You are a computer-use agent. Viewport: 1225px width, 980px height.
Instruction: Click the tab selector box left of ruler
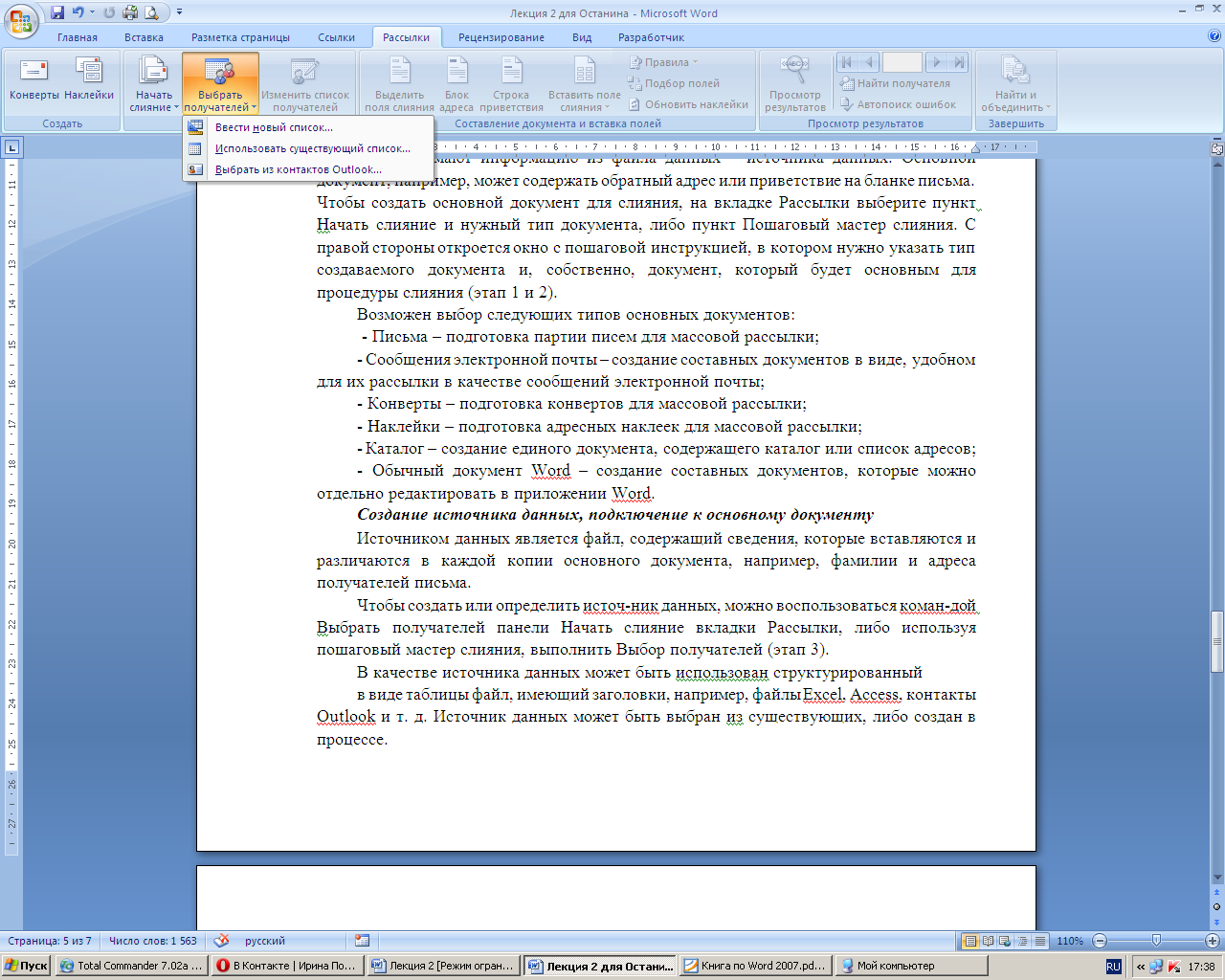pyautogui.click(x=12, y=147)
